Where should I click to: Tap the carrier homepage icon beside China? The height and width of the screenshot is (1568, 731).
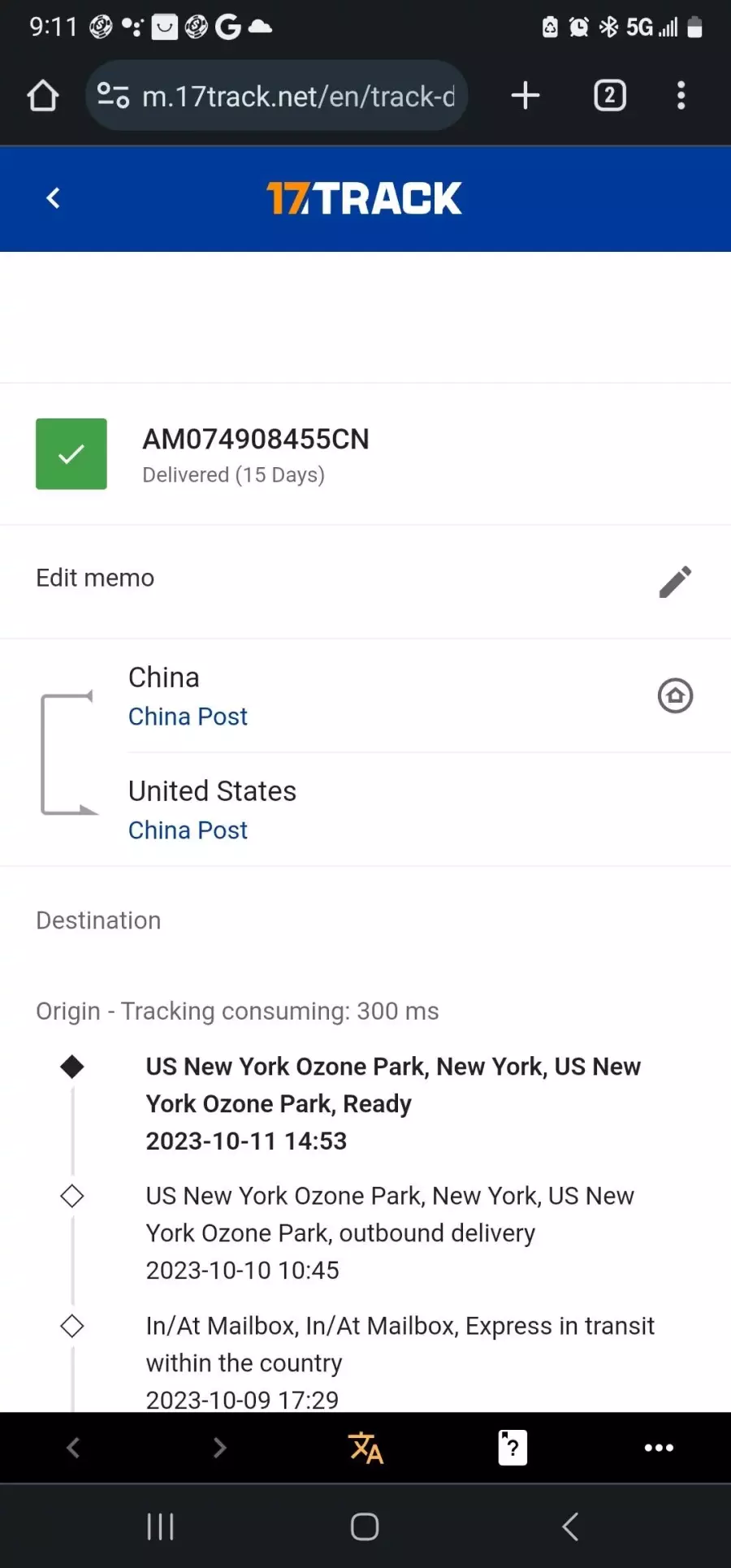(x=675, y=696)
